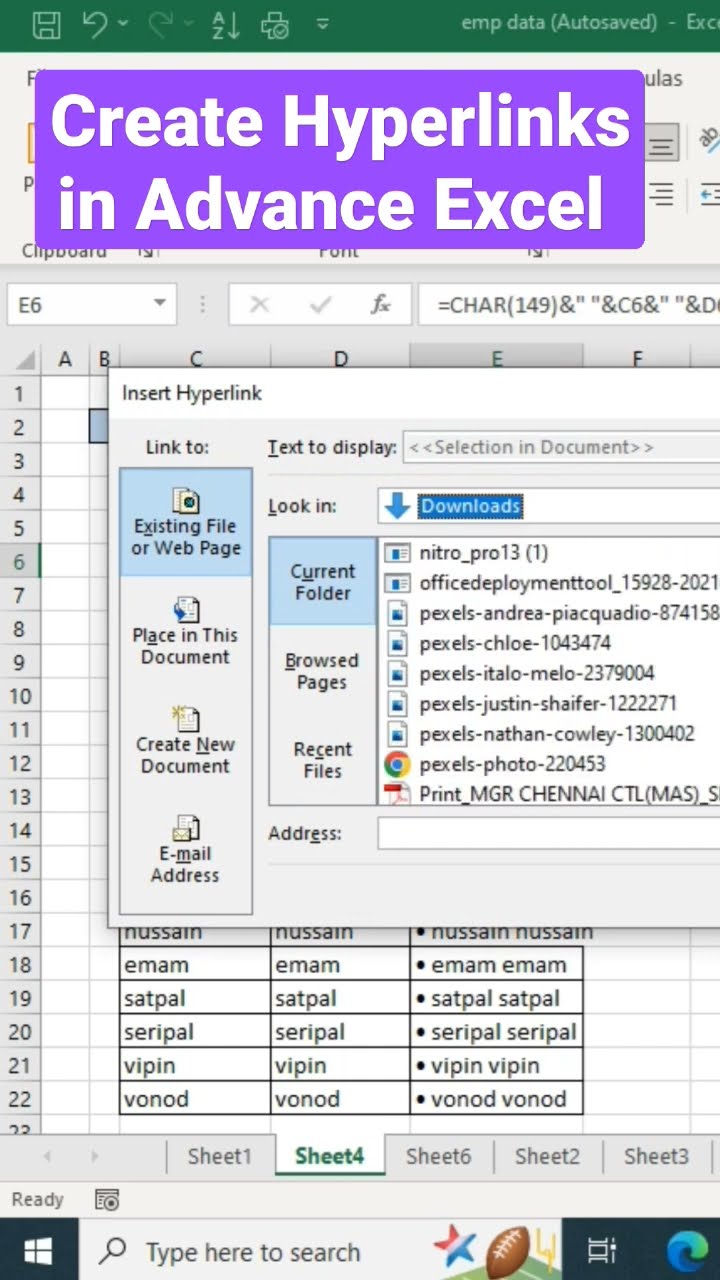The image size is (720, 1280).
Task: Click cell vonod in column C
Action: [195, 1099]
